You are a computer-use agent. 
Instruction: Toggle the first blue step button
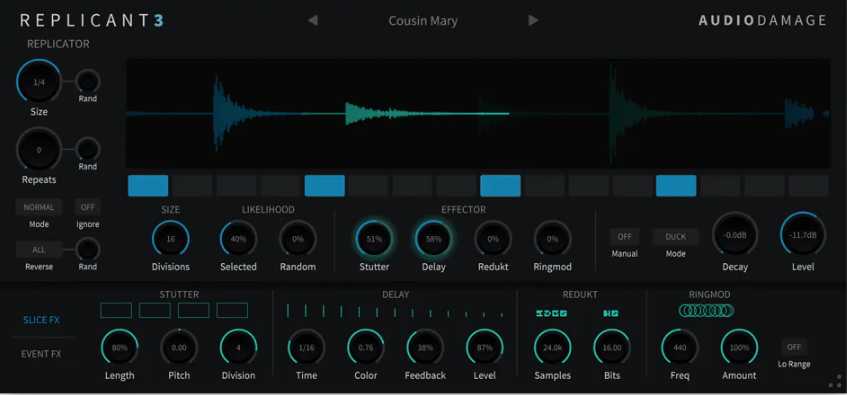[148, 185]
